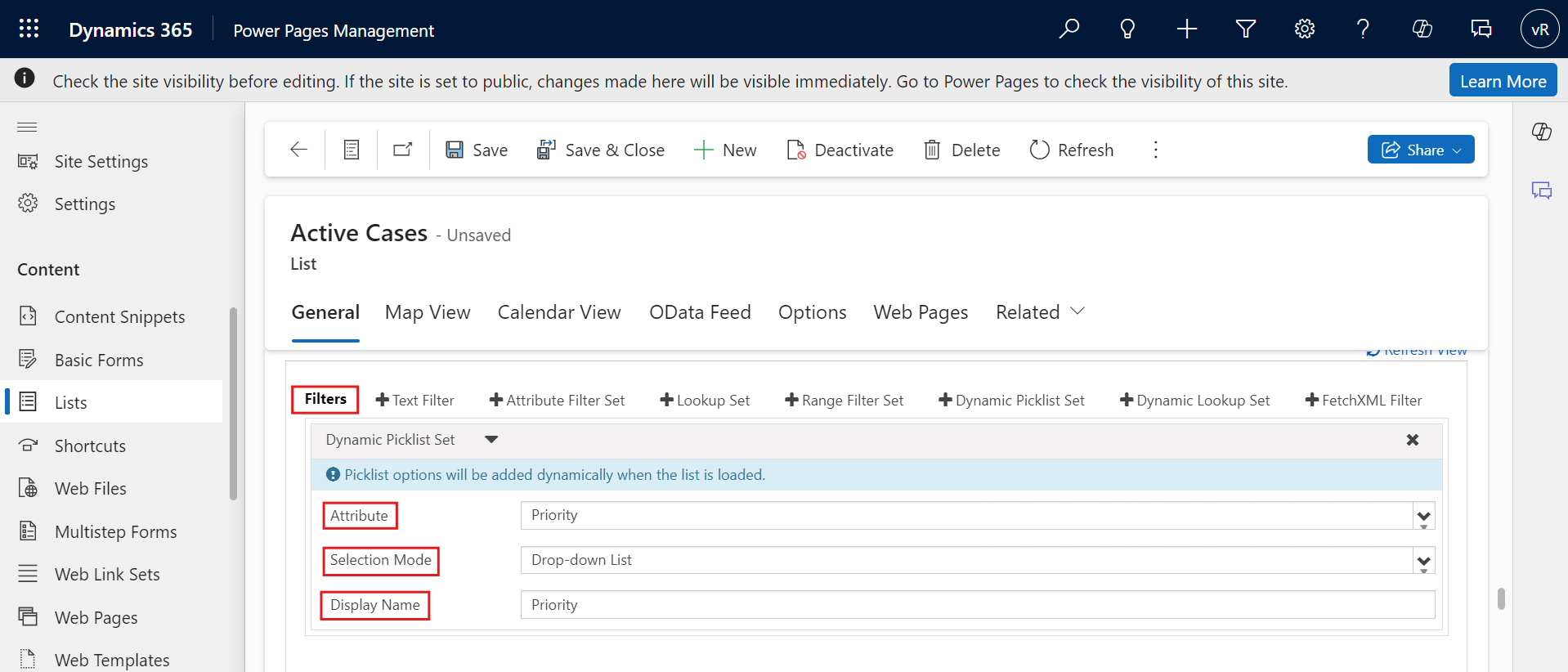Expand the Attribute dropdown showing Priority
Screen dimensions: 1568x672
pos(1423,516)
